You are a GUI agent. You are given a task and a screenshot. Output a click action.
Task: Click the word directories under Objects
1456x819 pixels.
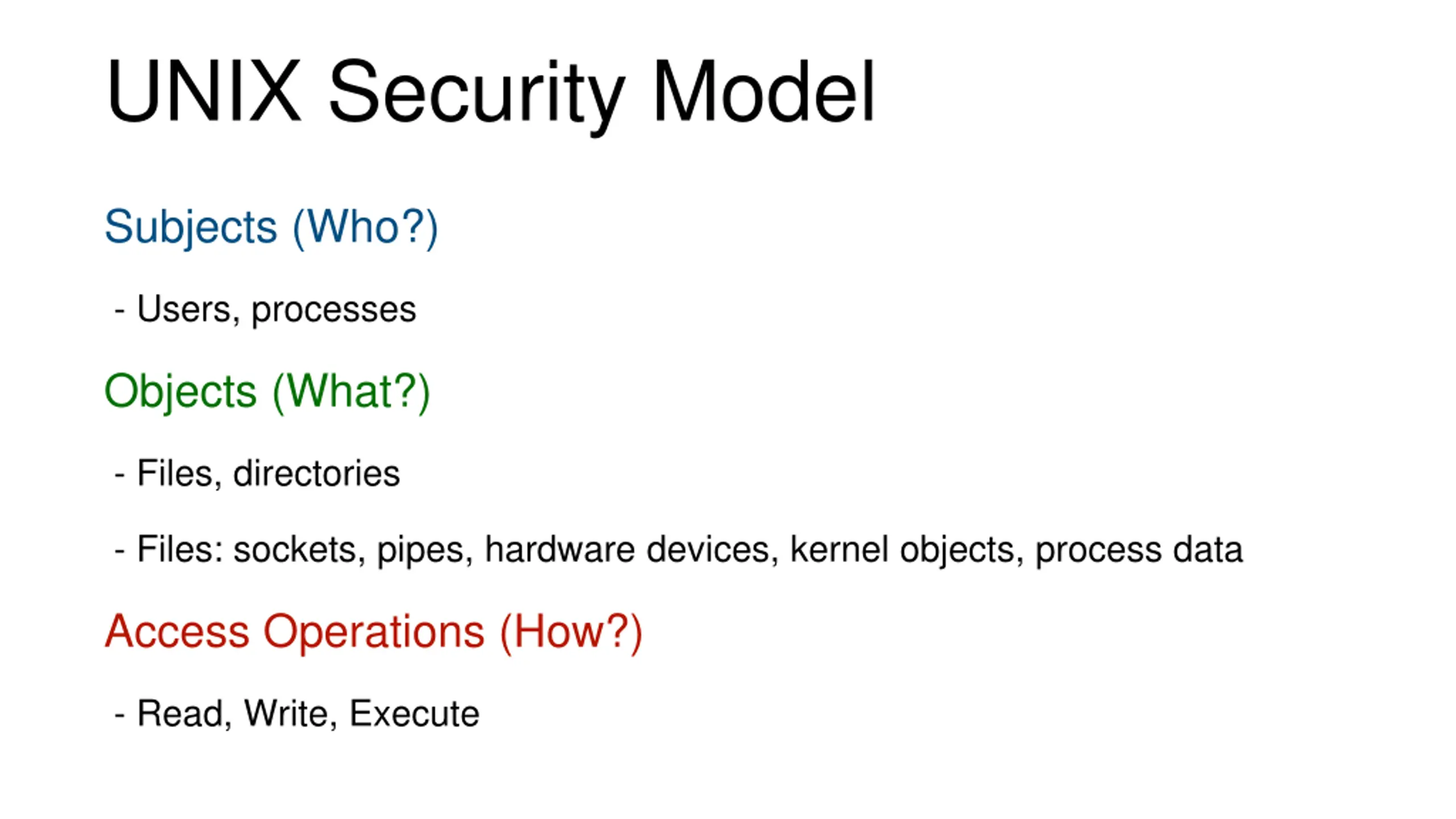(x=317, y=473)
